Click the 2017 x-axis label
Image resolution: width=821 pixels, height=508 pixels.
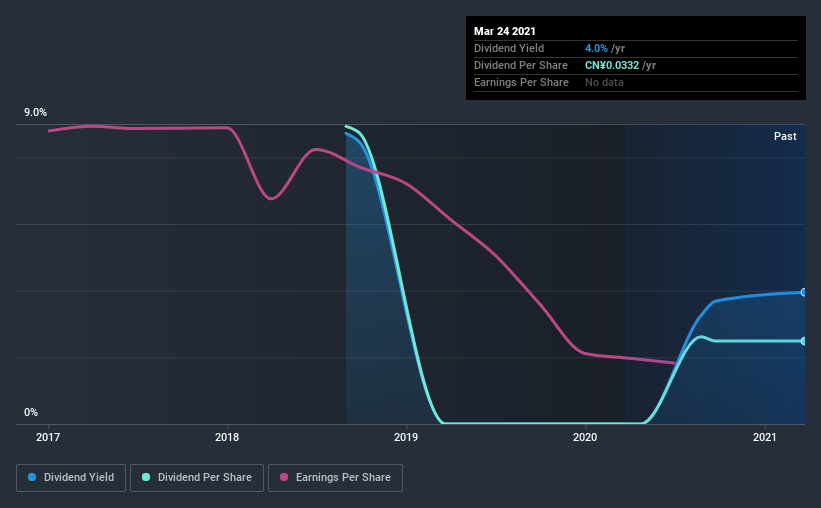[48, 437]
